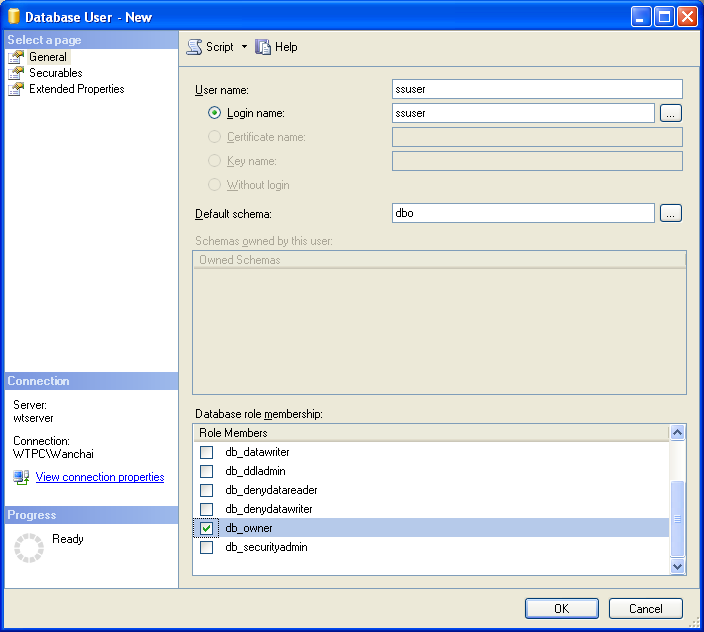Click the db_datawriter role name
Screen dimensions: 704x632
257,452
